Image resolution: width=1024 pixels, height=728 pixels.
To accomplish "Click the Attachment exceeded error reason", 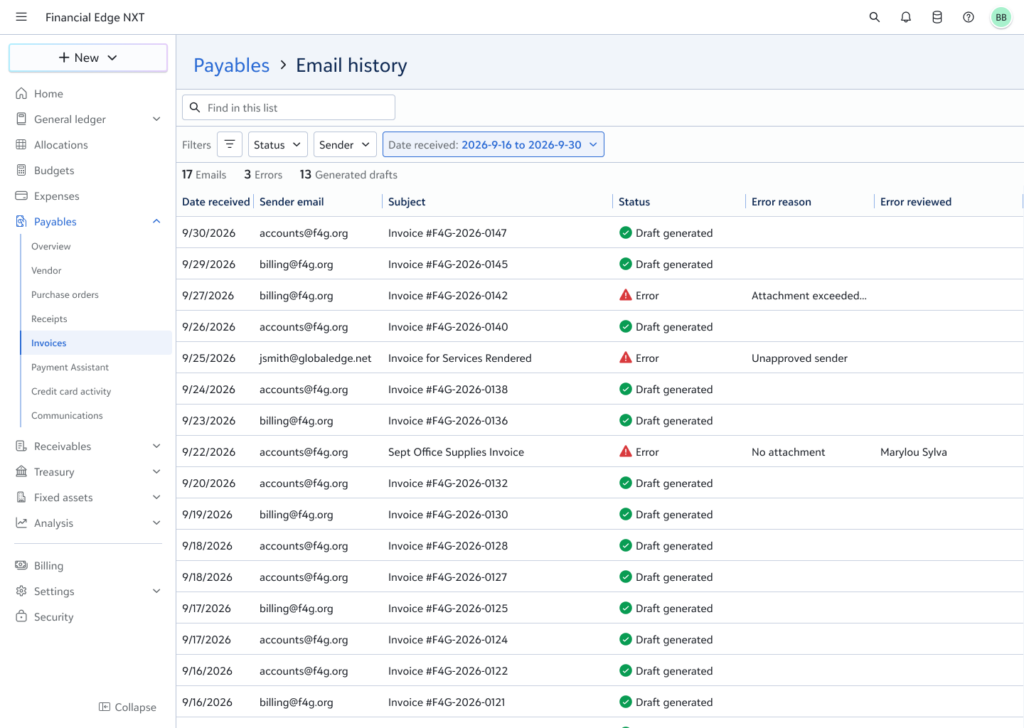I will click(x=808, y=295).
